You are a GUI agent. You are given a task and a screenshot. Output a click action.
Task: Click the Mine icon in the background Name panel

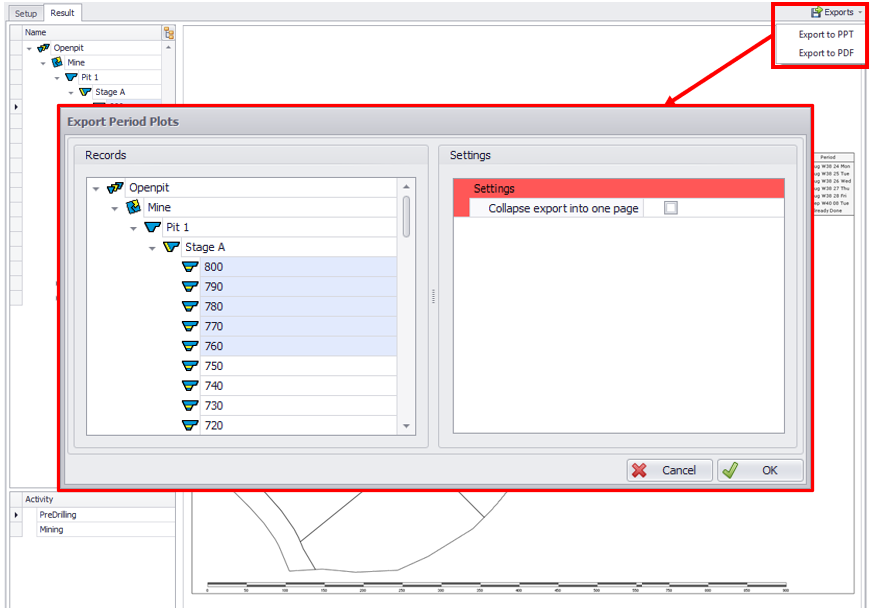click(57, 63)
